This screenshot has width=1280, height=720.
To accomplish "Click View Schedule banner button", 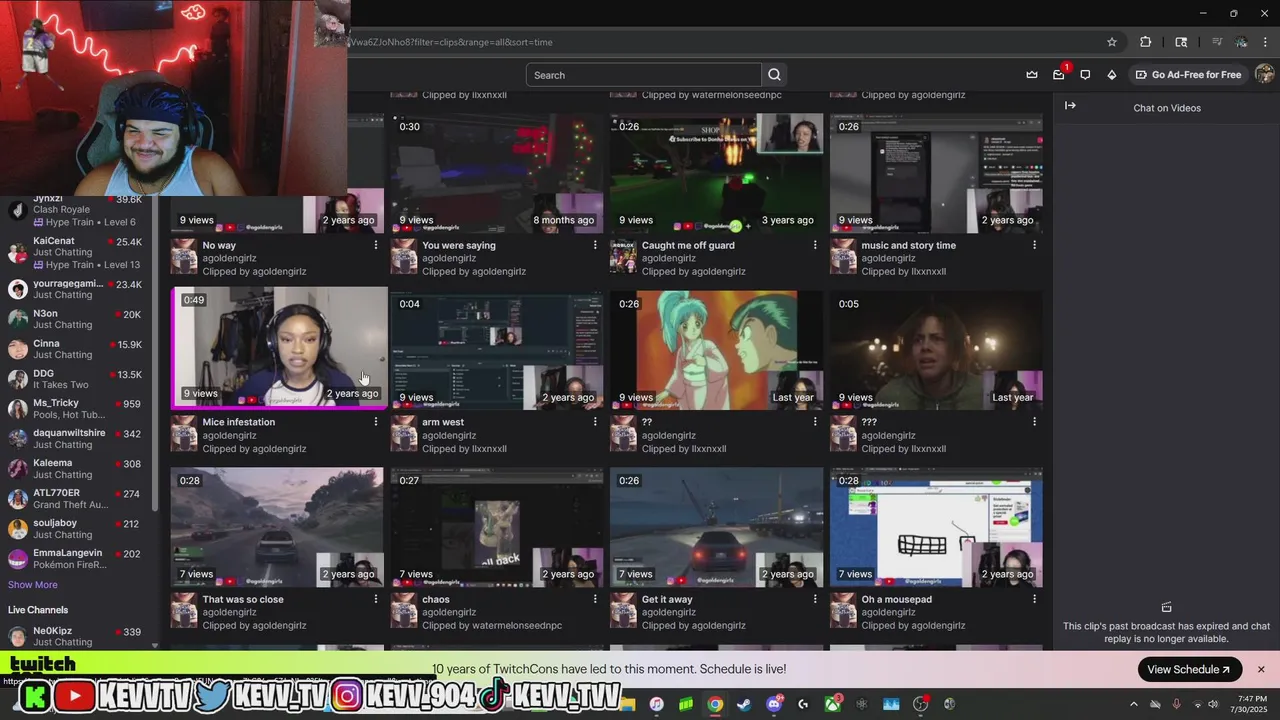I will coord(1189,670).
